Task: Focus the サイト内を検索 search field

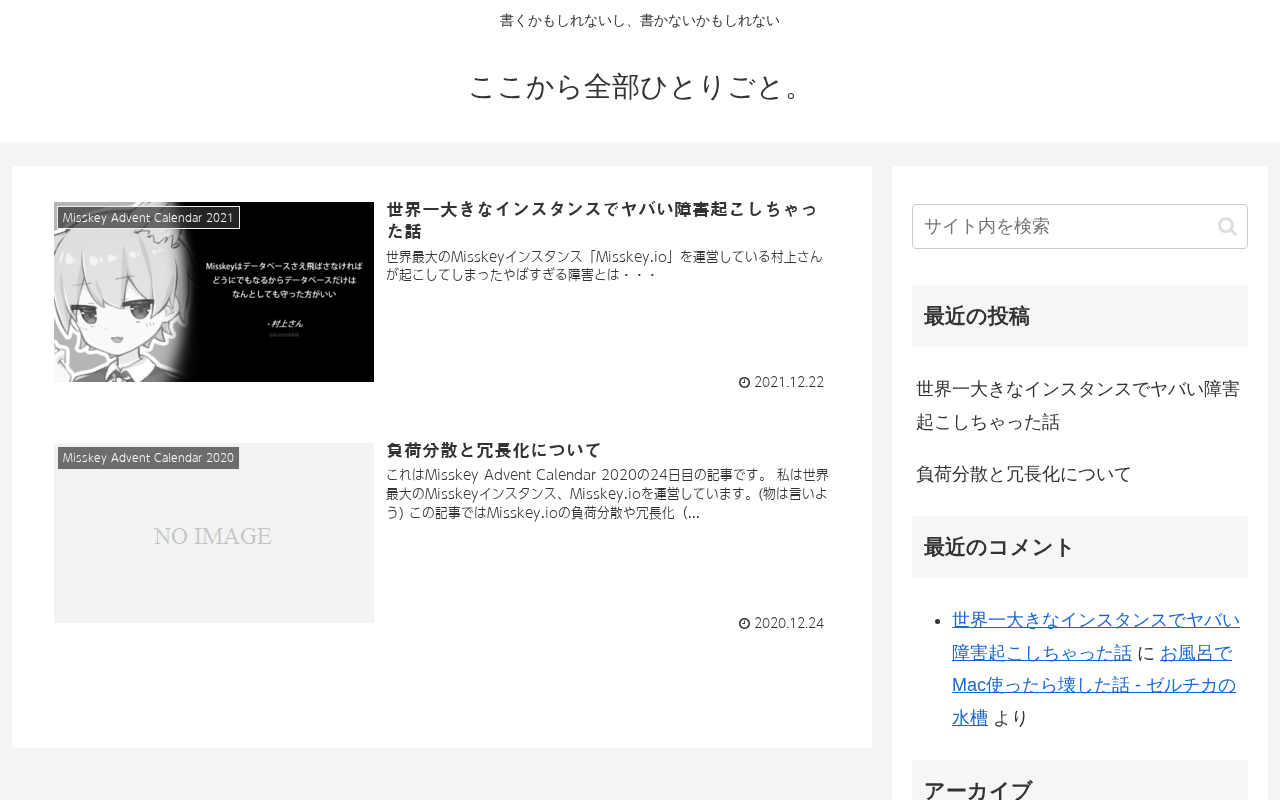Action: pyautogui.click(x=1080, y=227)
